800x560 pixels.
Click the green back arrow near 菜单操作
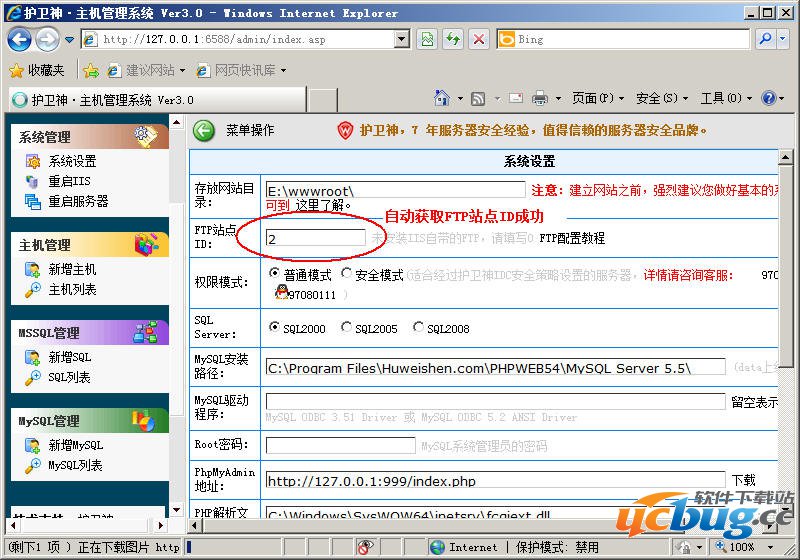click(x=204, y=131)
